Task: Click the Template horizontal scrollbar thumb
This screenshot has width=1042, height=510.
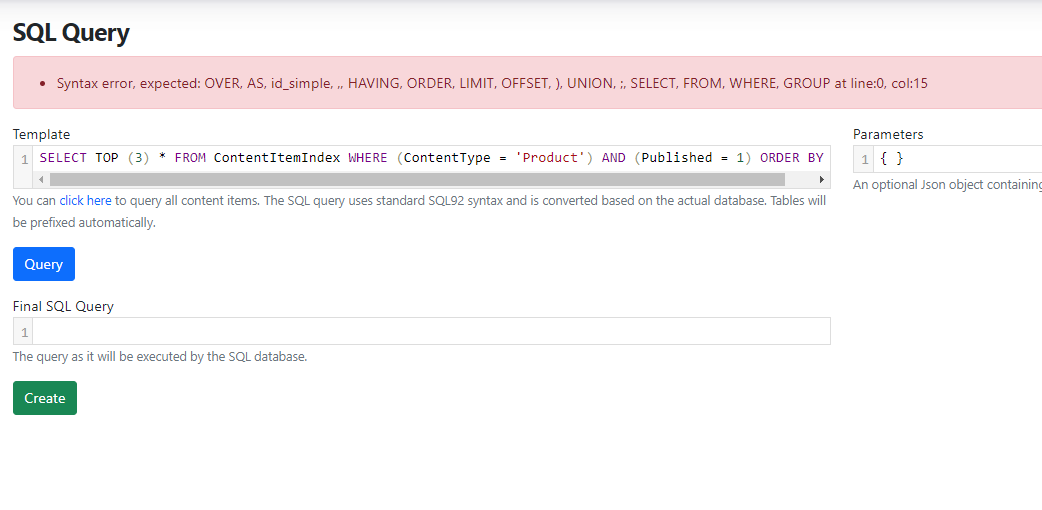Action: pyautogui.click(x=417, y=180)
